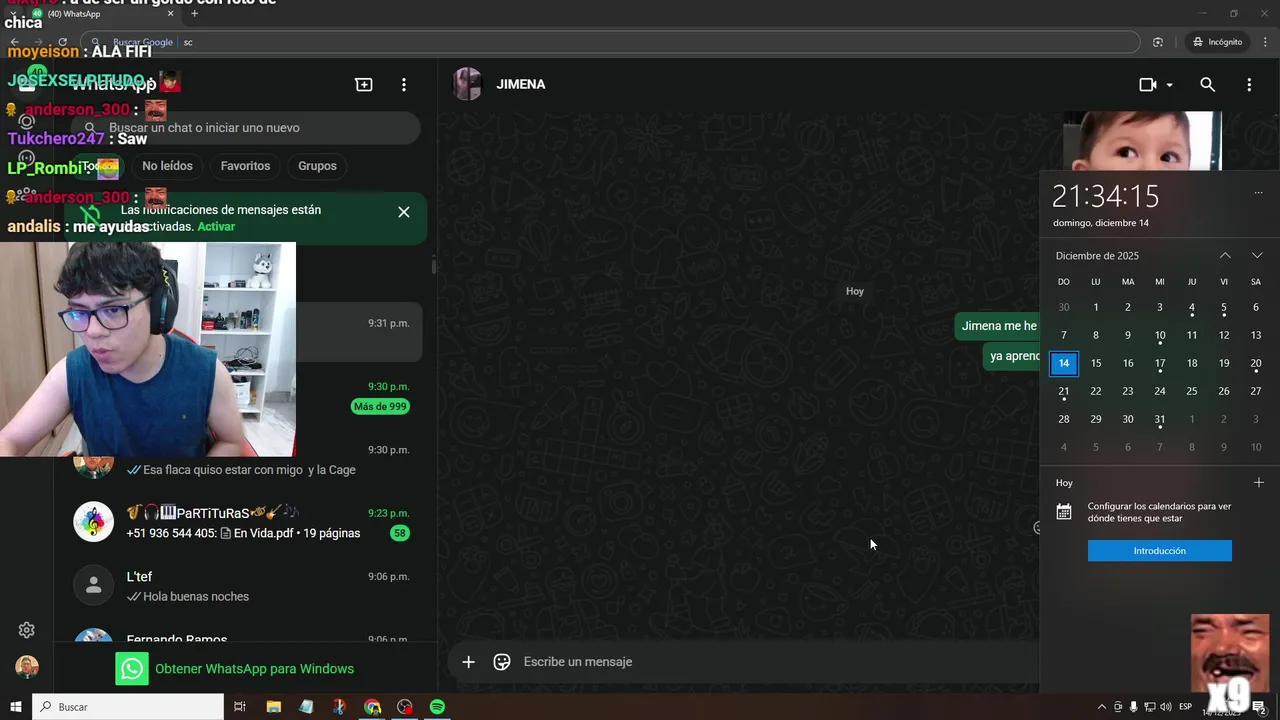Click the taskbar Buscar search box

128,707
